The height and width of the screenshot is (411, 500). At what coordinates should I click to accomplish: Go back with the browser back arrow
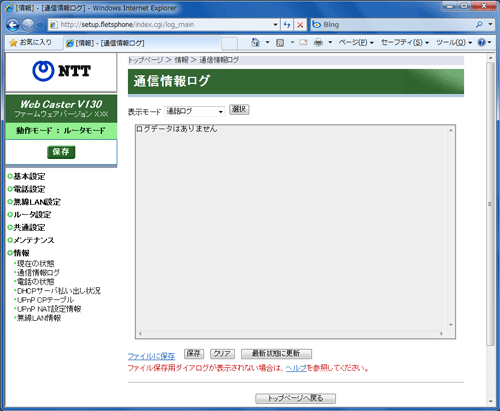[13, 25]
